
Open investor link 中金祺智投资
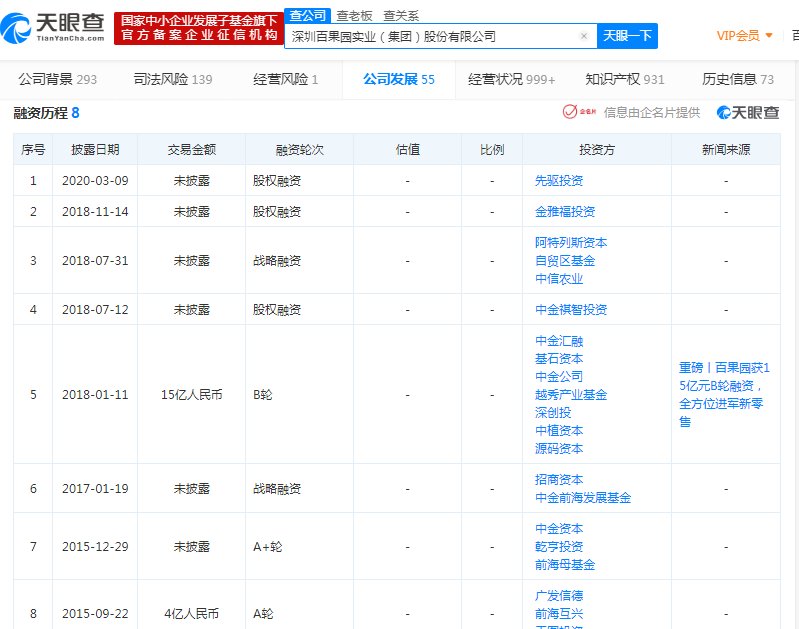[x=571, y=310]
